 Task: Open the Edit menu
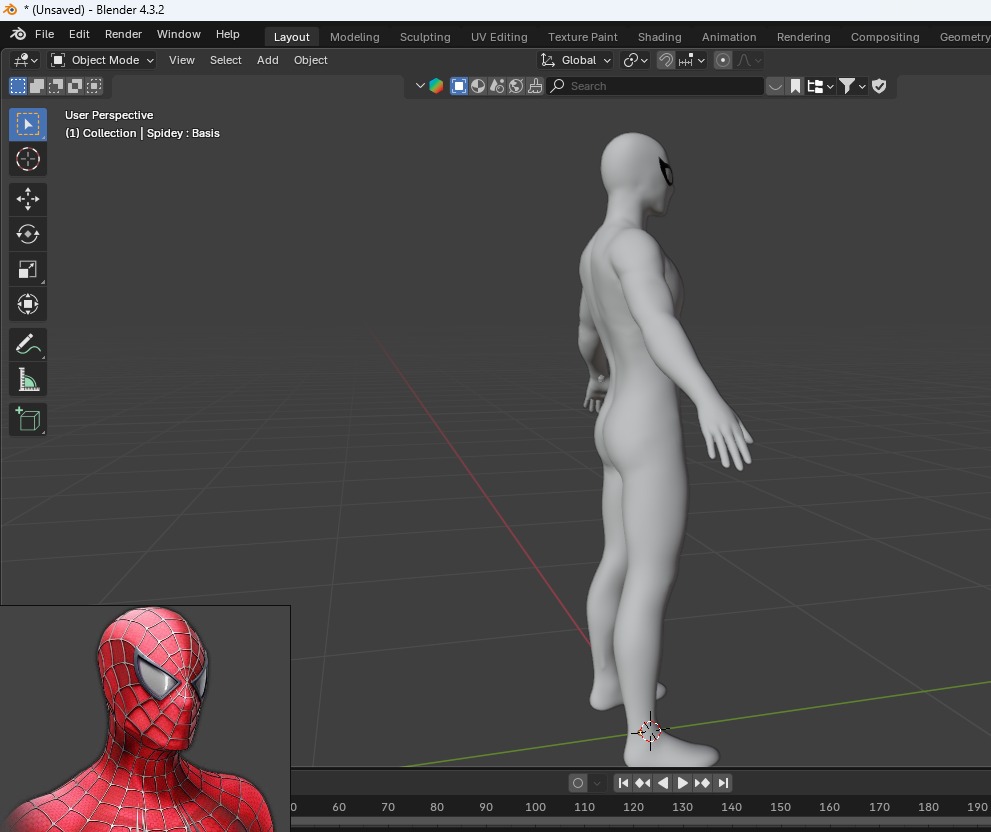[79, 34]
